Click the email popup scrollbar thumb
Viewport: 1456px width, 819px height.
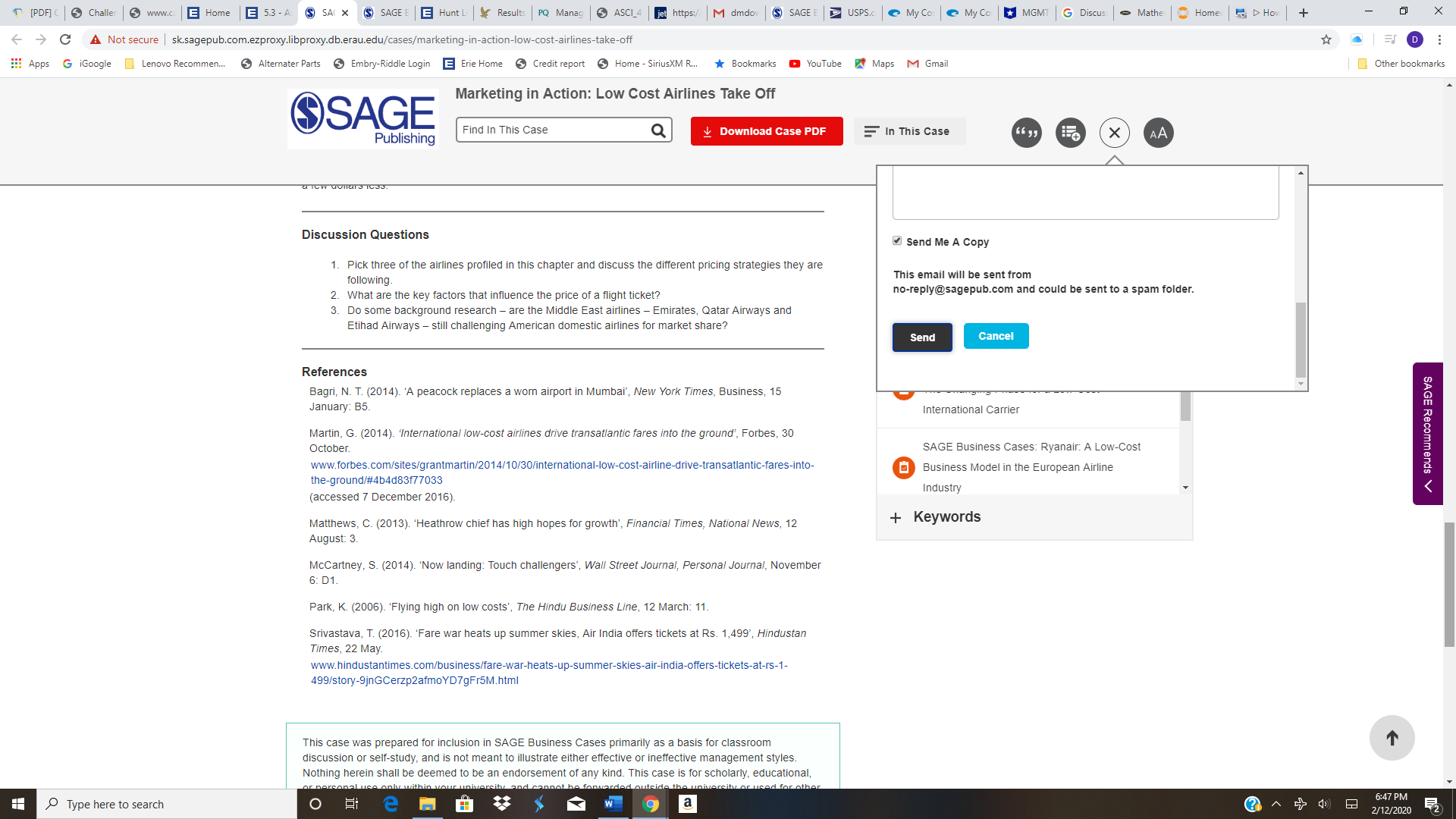(1301, 339)
